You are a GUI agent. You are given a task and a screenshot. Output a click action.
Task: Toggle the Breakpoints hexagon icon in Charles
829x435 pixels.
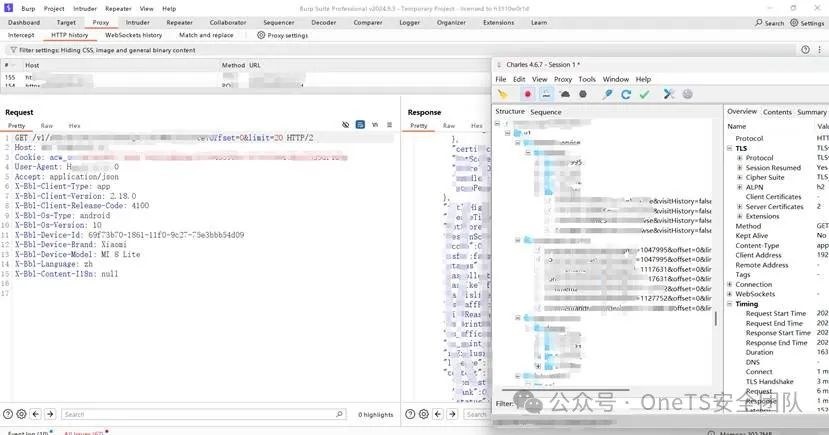coord(583,95)
